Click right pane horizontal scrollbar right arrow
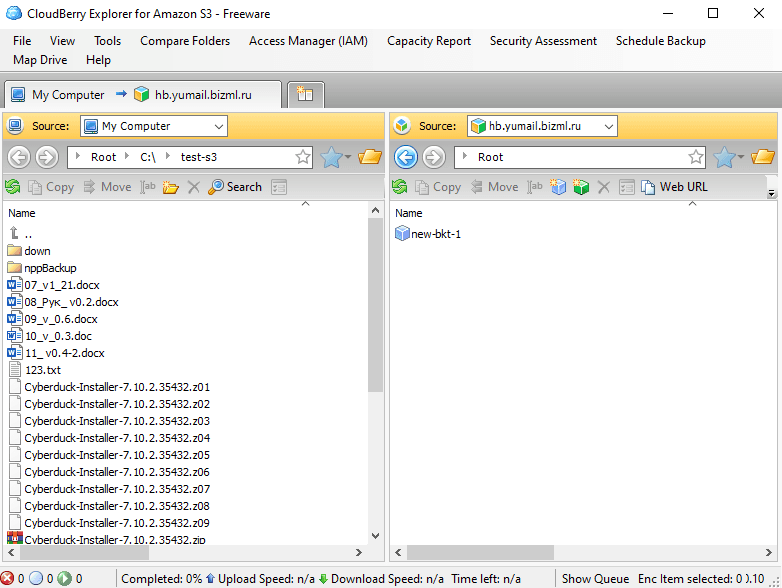The height and width of the screenshot is (588, 782). (769, 553)
